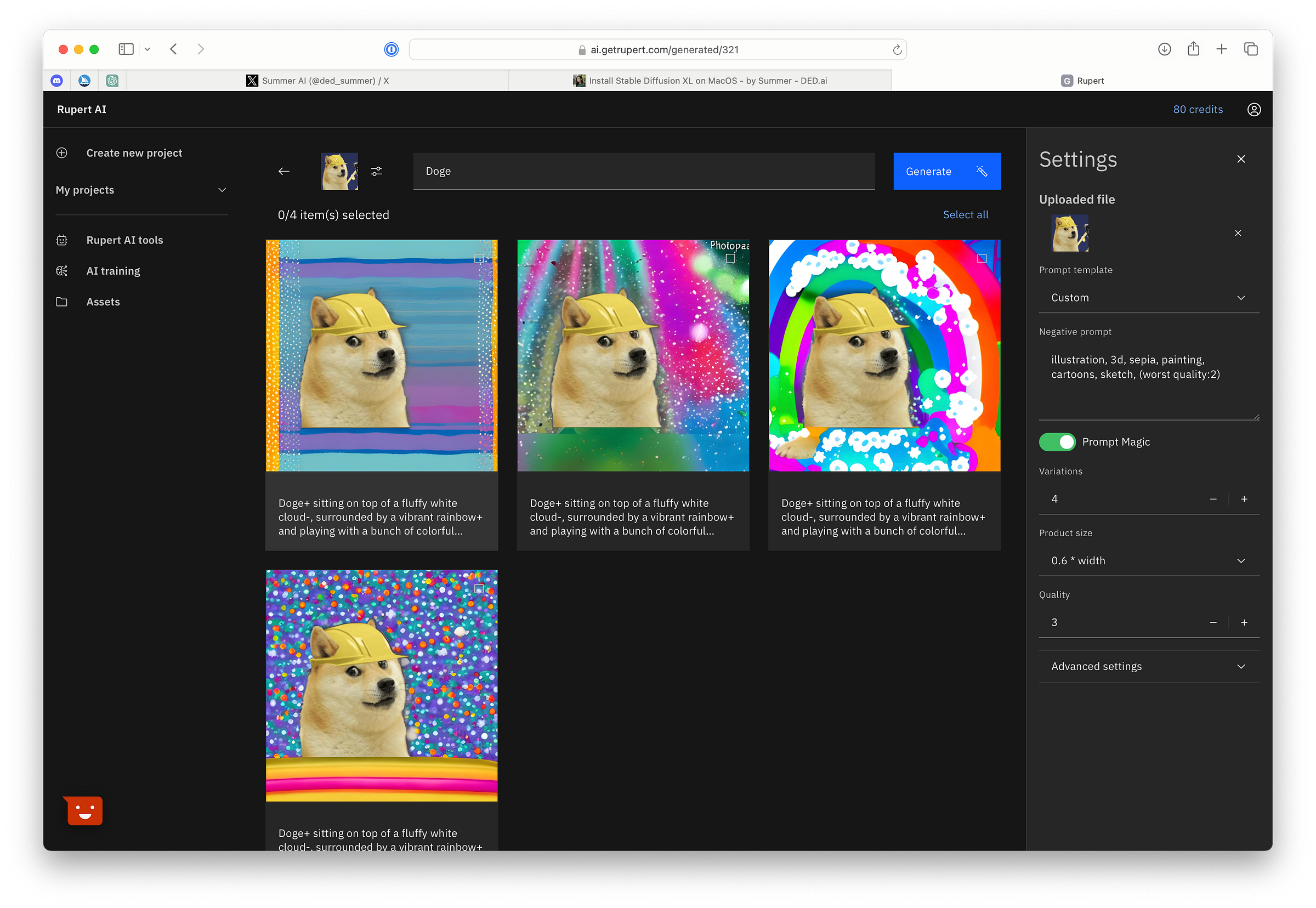Open the pinned Discord tab

point(57,81)
